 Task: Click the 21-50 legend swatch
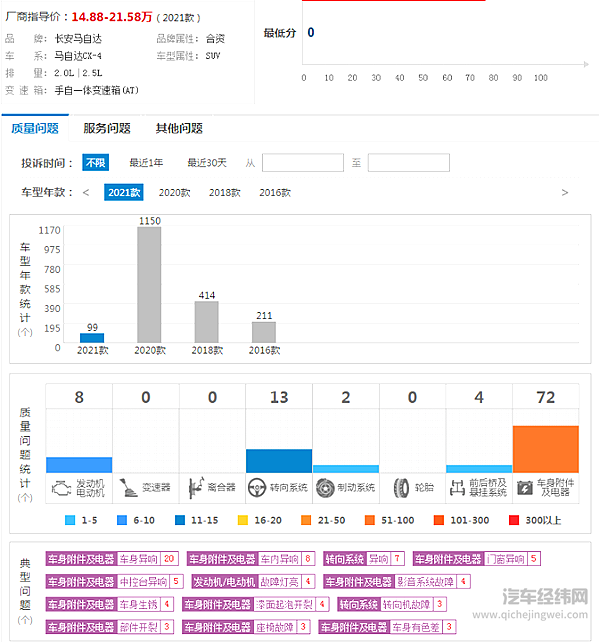click(x=306, y=520)
